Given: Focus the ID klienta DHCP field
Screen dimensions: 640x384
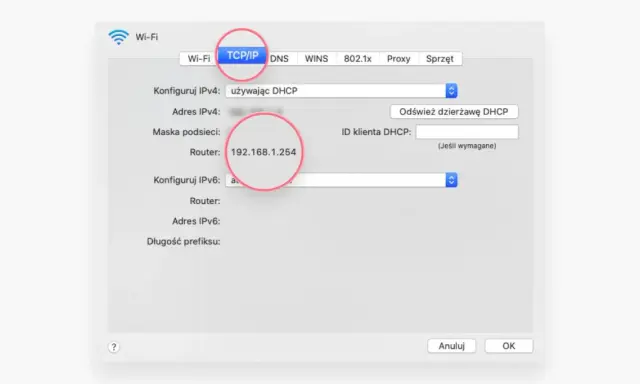Looking at the screenshot, I should [x=467, y=132].
